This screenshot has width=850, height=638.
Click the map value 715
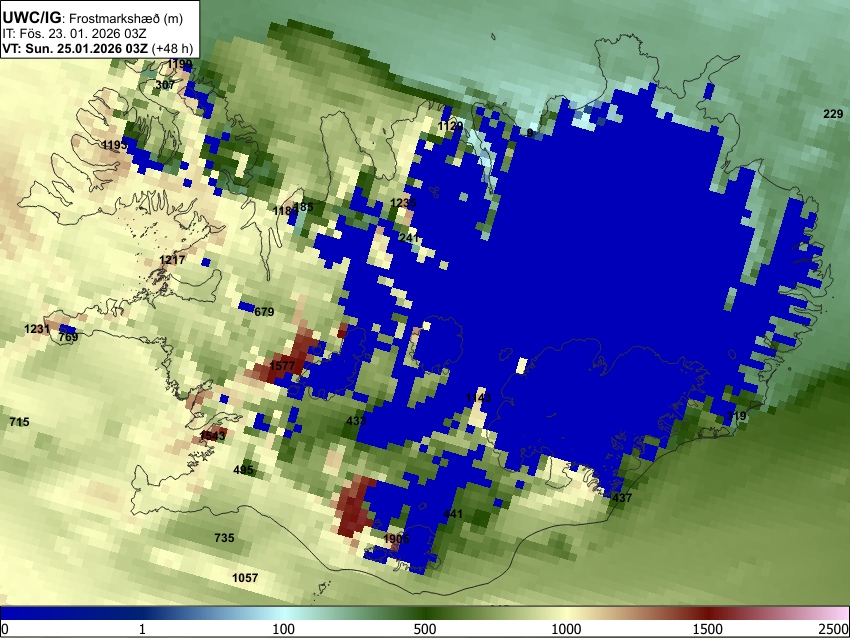coord(20,422)
